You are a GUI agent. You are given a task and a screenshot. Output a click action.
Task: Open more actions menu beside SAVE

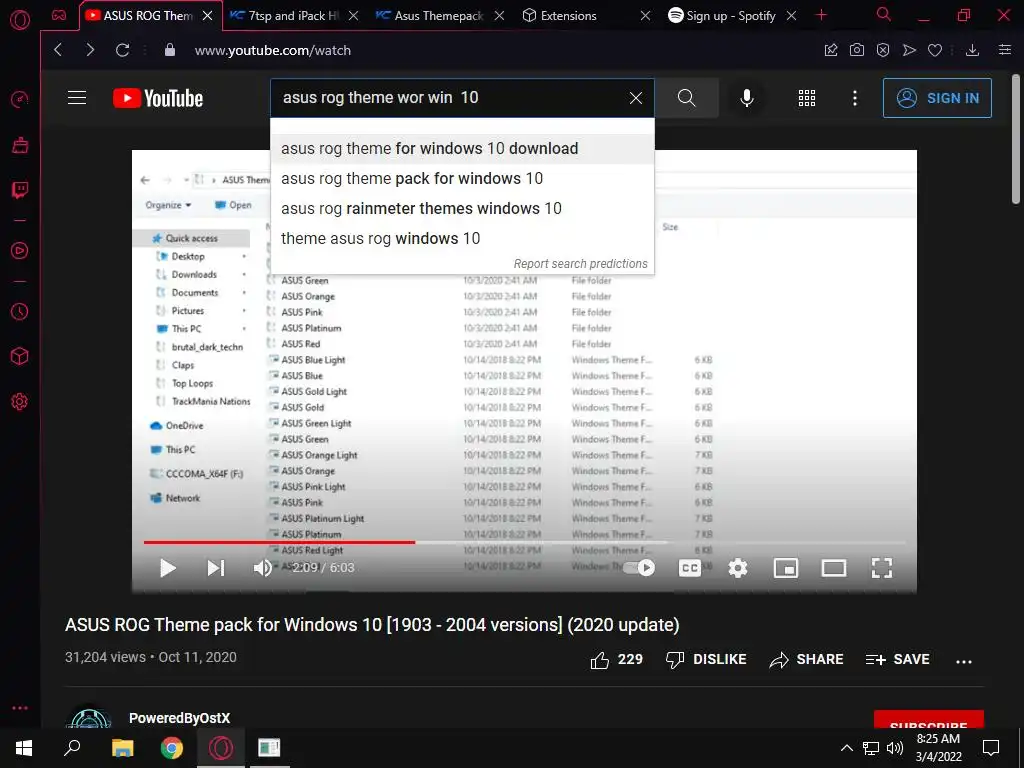point(964,661)
